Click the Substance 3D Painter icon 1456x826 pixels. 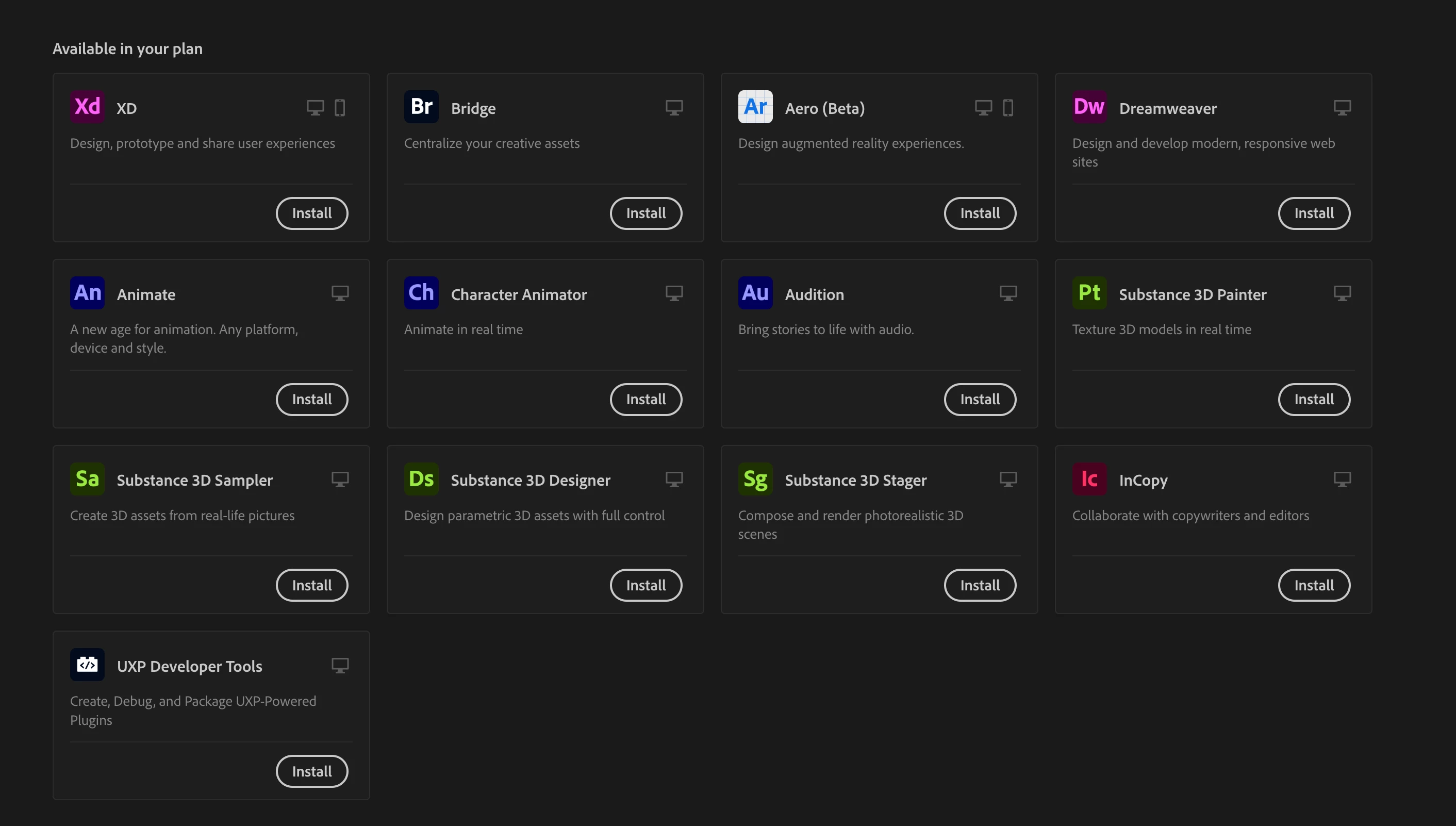[1089, 293]
